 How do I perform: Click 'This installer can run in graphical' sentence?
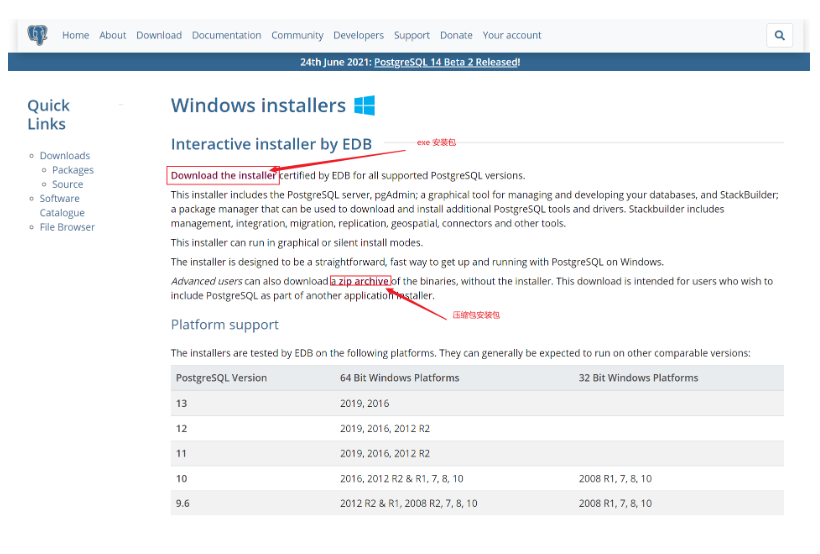pyautogui.click(x=297, y=243)
